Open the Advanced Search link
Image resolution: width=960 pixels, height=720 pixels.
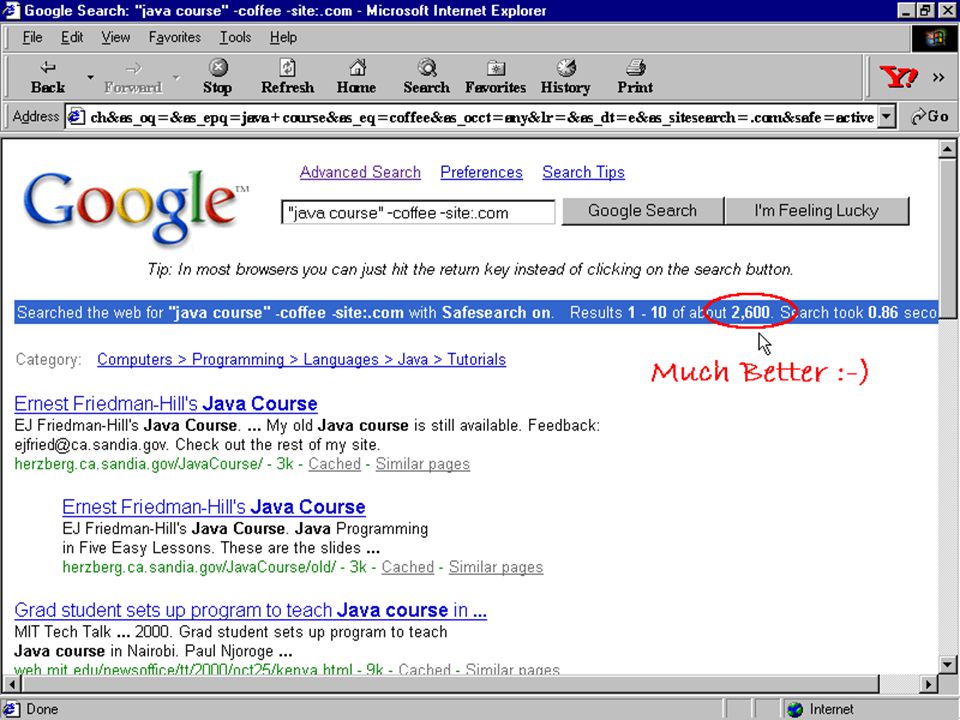[x=360, y=173]
